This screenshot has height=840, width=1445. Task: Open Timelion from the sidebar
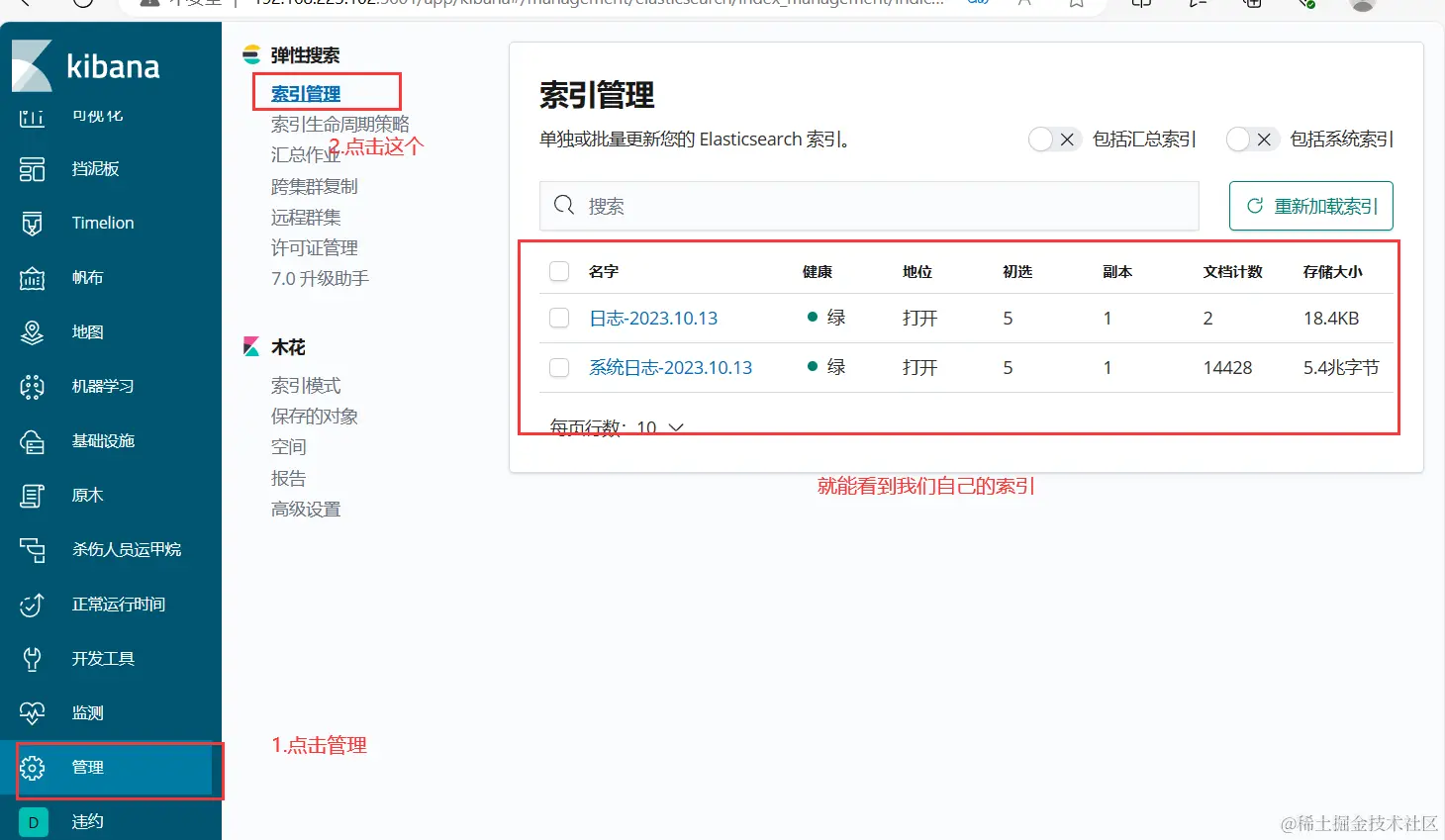coord(103,223)
